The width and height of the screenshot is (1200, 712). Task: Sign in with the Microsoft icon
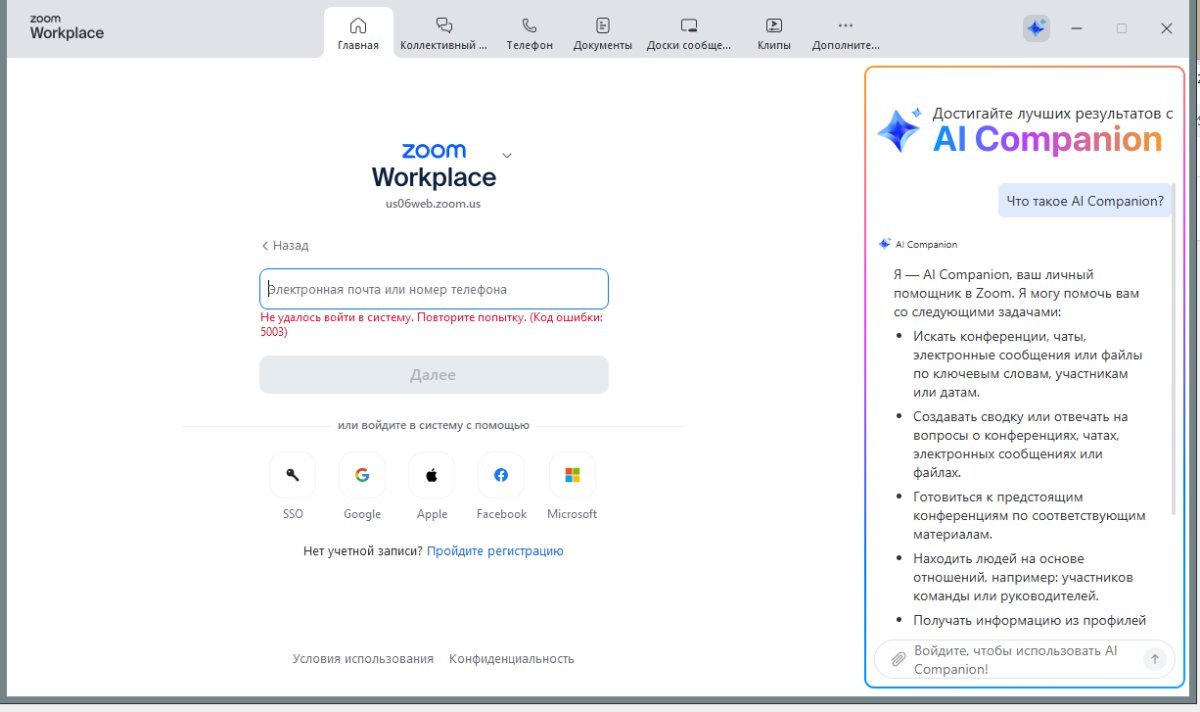point(572,475)
